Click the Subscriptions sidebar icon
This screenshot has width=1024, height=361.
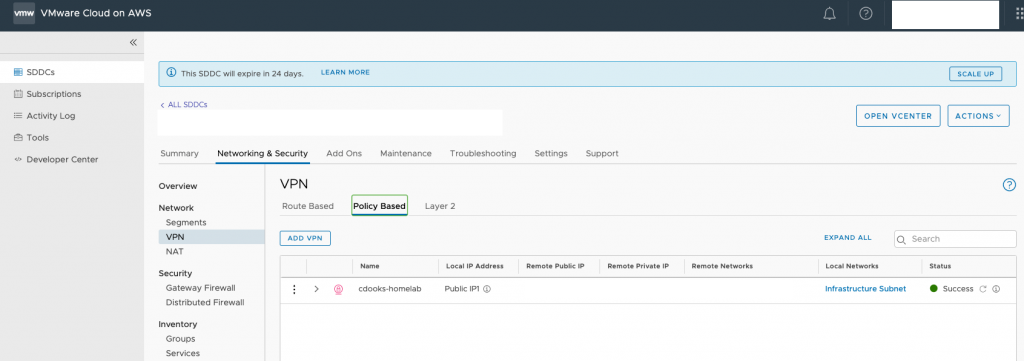18,94
